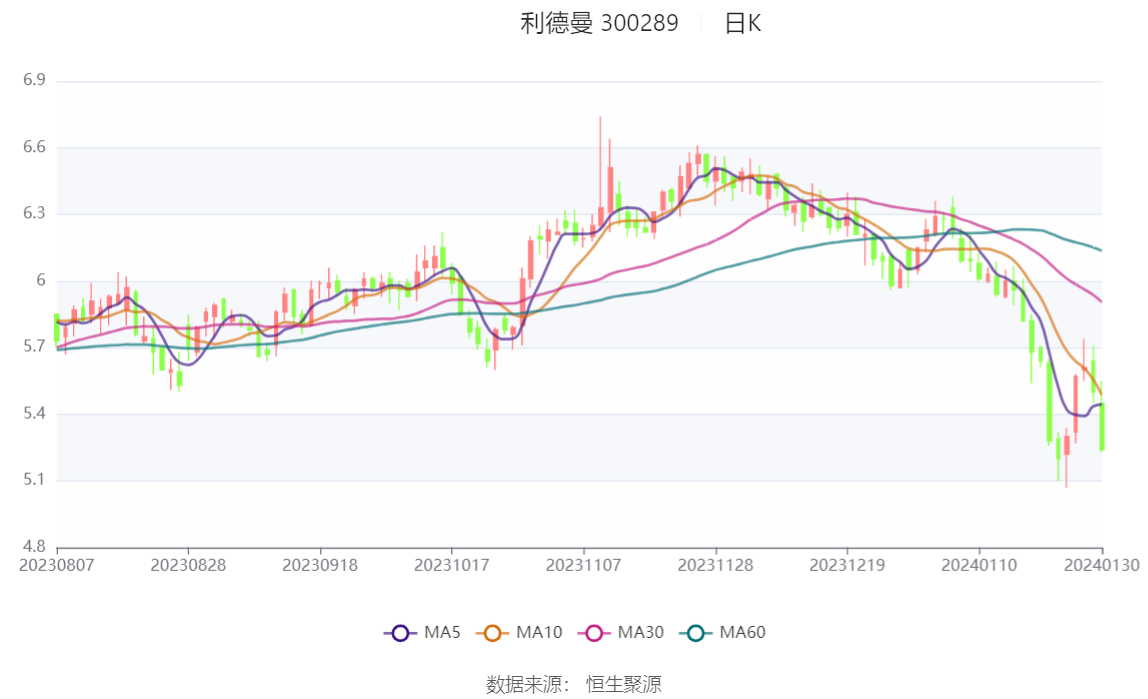Click the 5.4 price axis label
1148x699 pixels.
coord(34,414)
